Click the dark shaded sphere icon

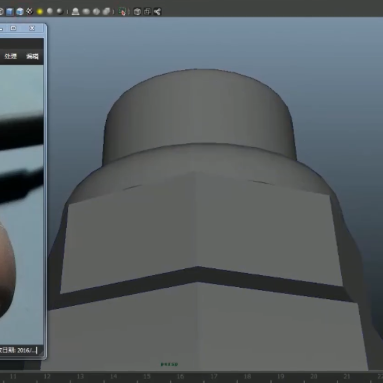coord(60,12)
